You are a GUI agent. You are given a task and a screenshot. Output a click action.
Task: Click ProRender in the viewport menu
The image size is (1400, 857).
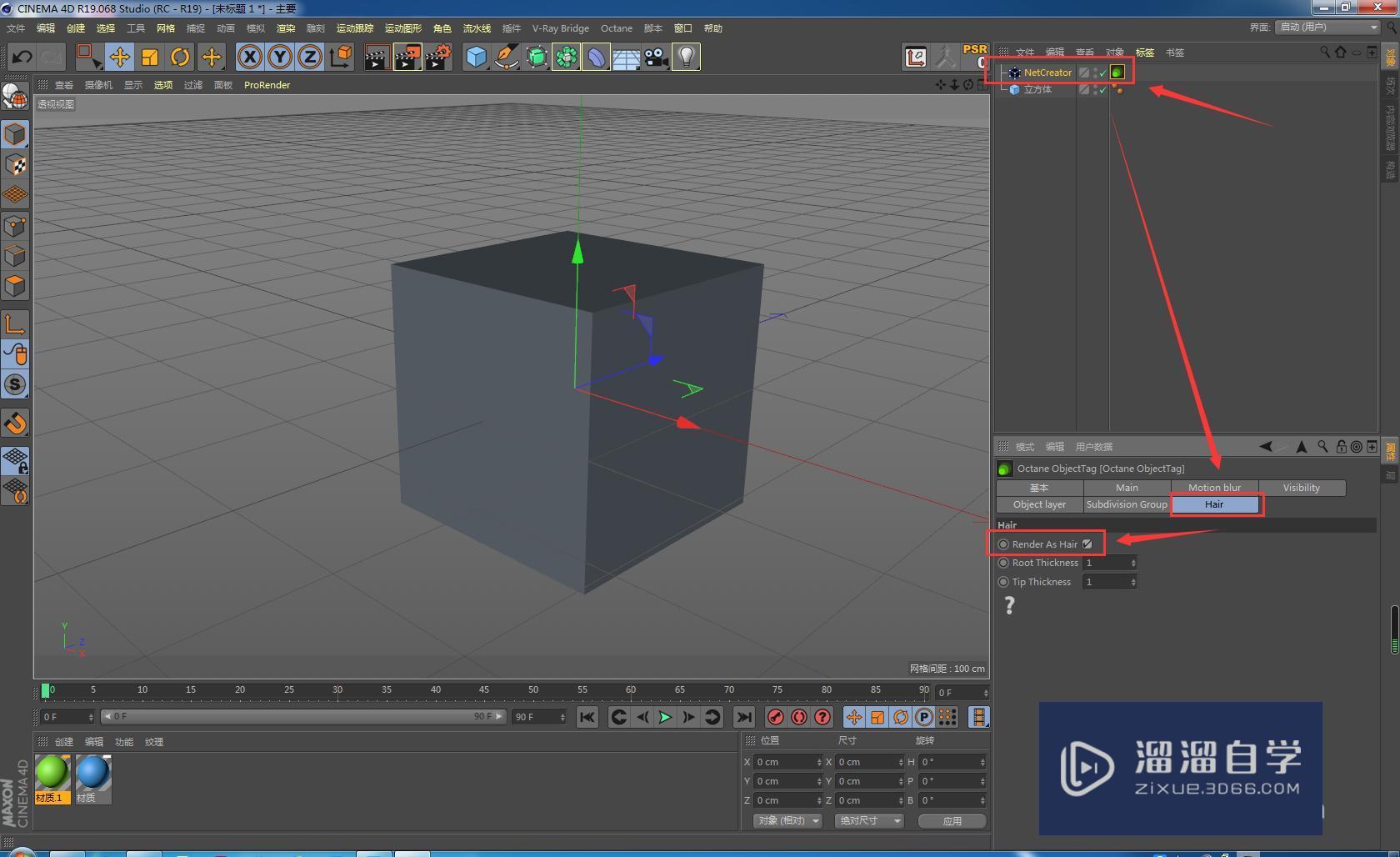tap(267, 85)
